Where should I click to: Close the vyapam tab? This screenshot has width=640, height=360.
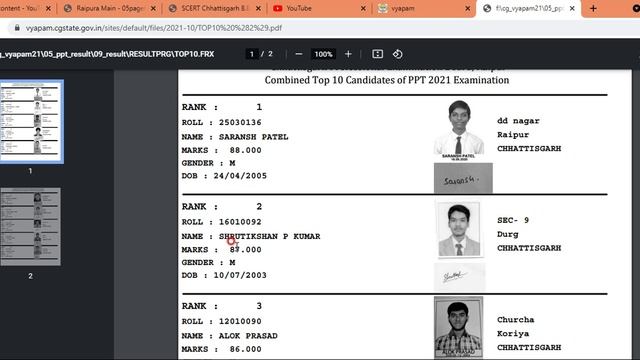click(x=468, y=8)
